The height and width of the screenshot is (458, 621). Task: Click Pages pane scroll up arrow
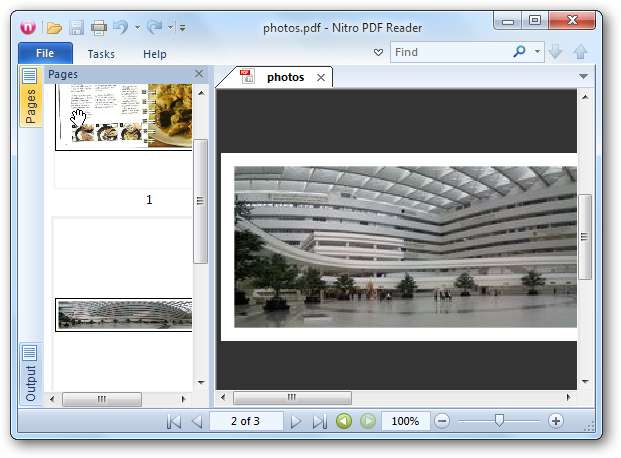(201, 93)
